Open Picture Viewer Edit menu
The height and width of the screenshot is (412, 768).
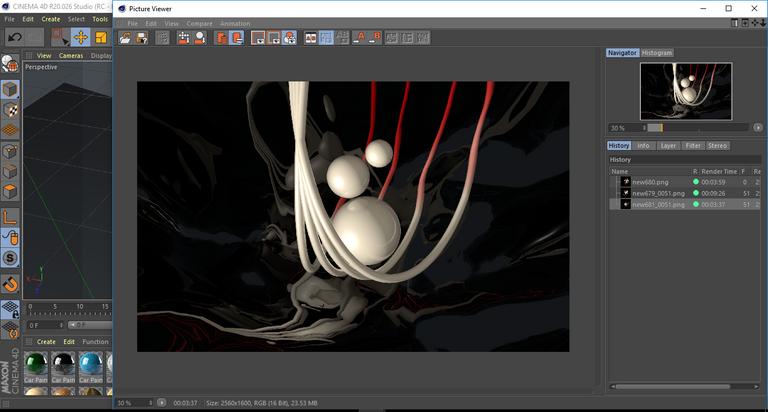(151, 24)
